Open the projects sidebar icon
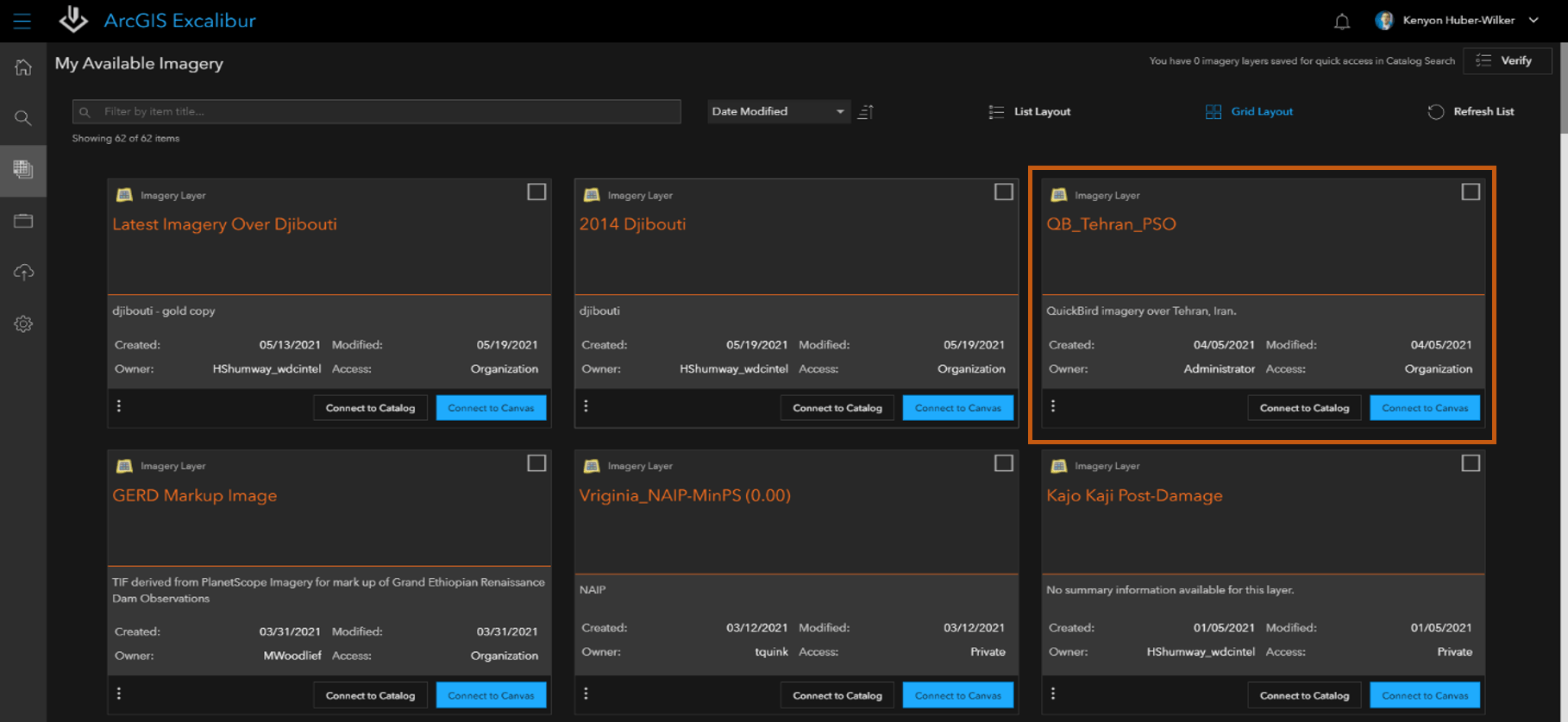This screenshot has height=722, width=1568. pyautogui.click(x=23, y=221)
